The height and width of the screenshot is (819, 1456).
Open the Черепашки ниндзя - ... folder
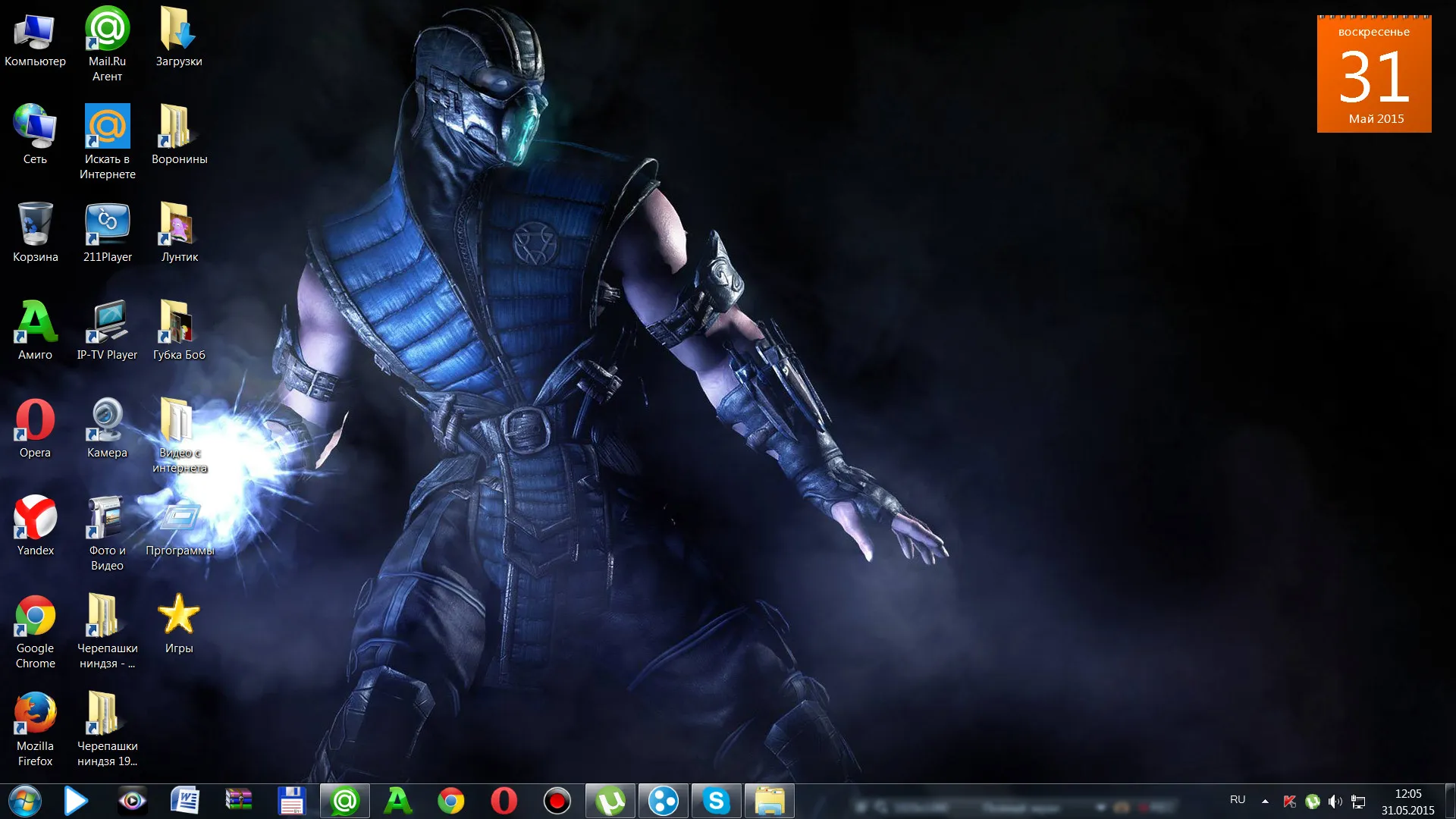click(107, 631)
